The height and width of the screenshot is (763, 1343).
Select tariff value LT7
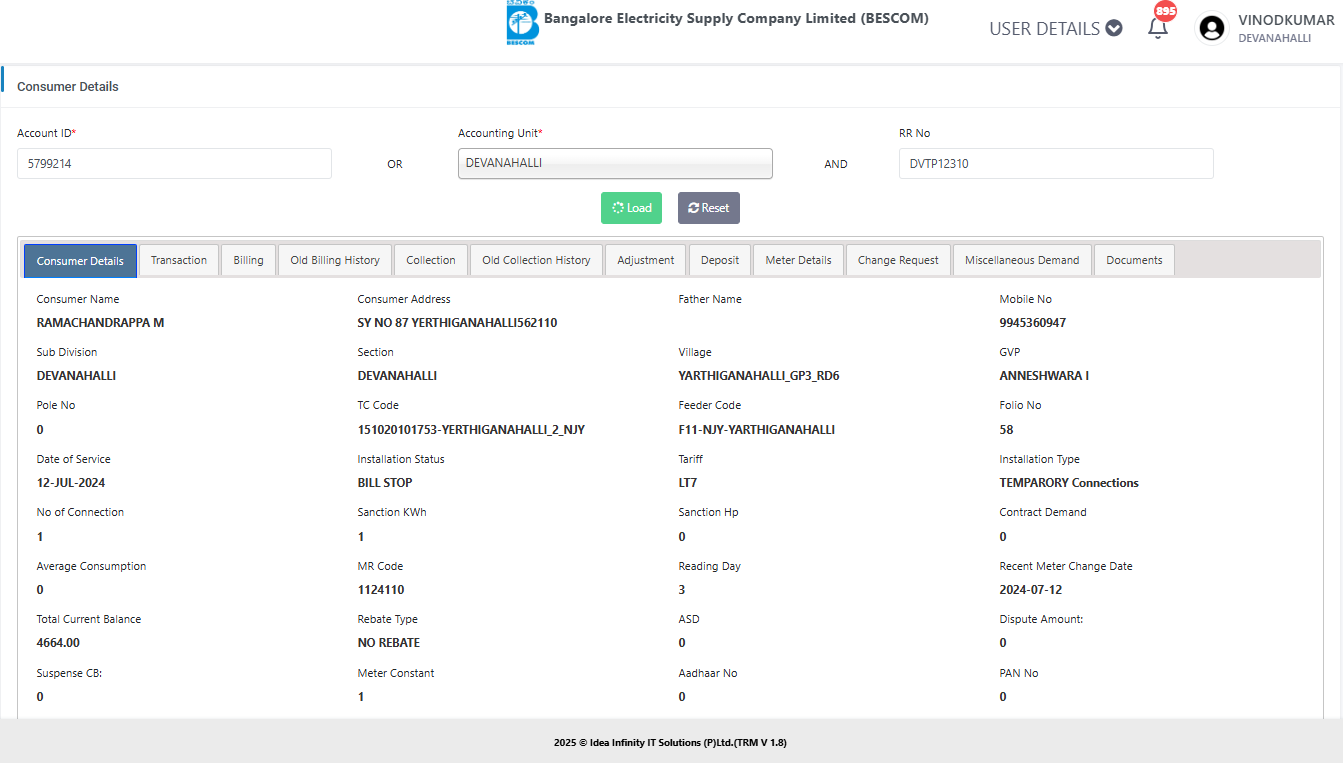[x=688, y=483]
